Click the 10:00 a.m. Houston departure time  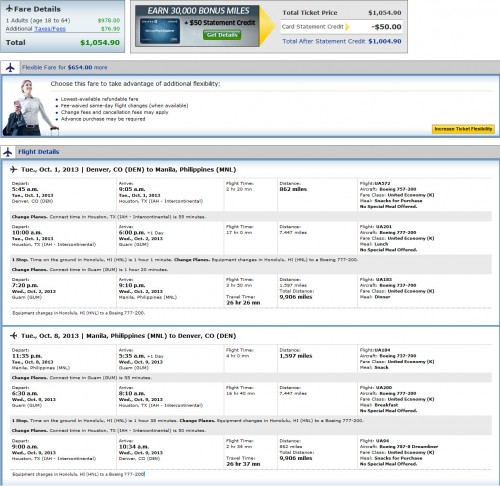tap(27, 232)
